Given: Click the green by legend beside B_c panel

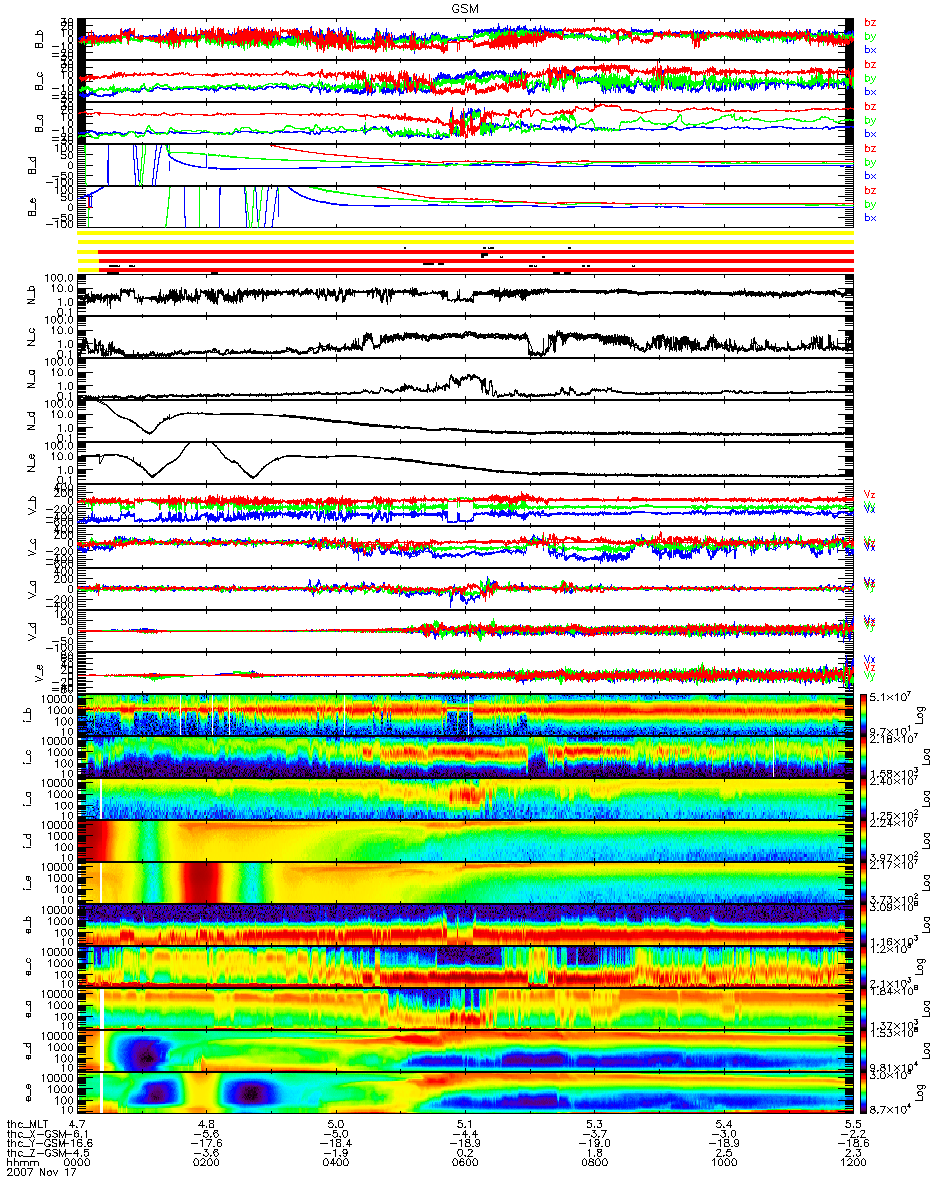Looking at the screenshot, I should point(870,78).
